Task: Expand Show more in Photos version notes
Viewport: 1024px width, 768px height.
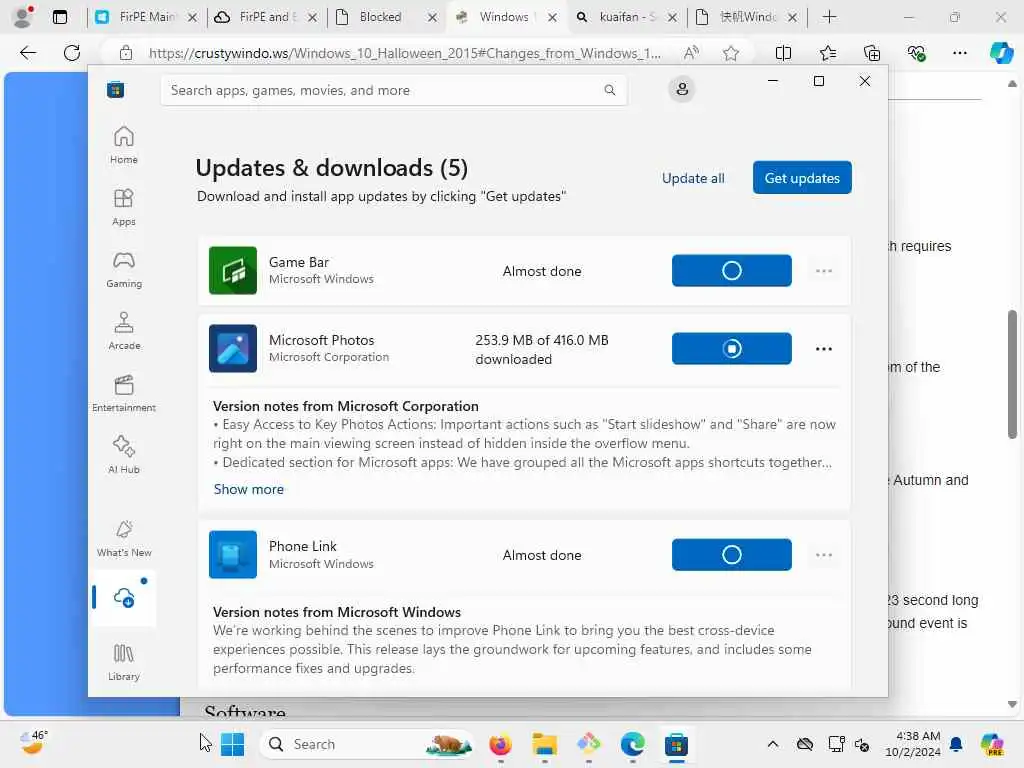Action: click(x=248, y=489)
